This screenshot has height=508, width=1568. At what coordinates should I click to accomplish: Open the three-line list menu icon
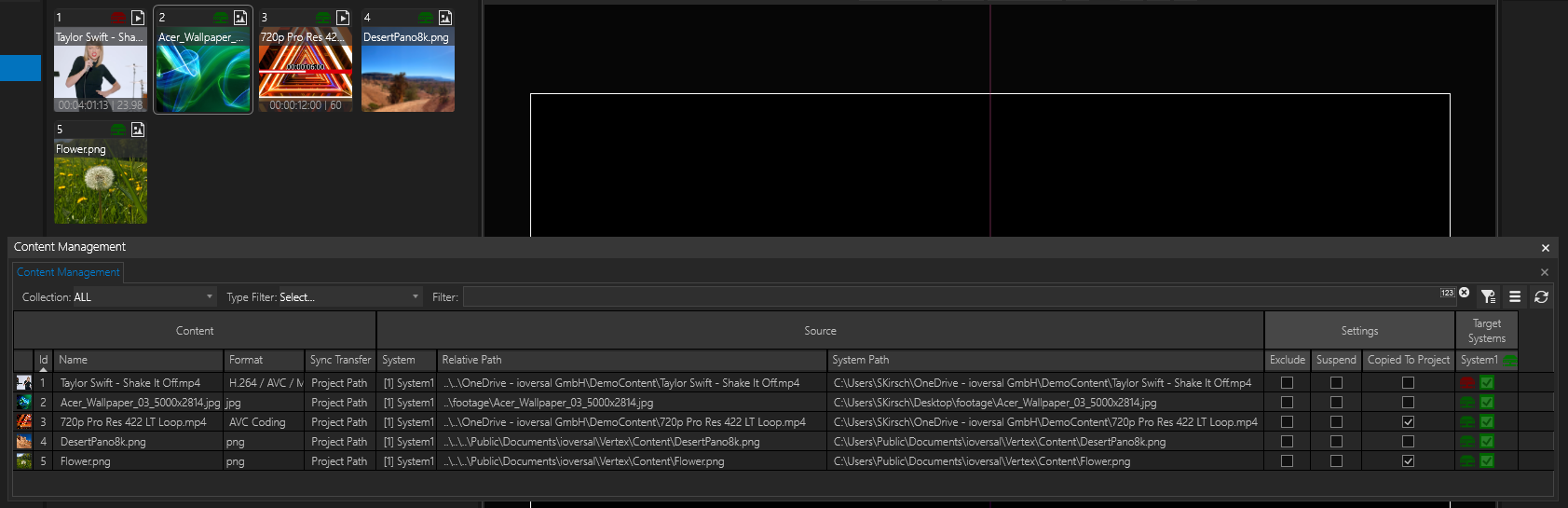1515,296
